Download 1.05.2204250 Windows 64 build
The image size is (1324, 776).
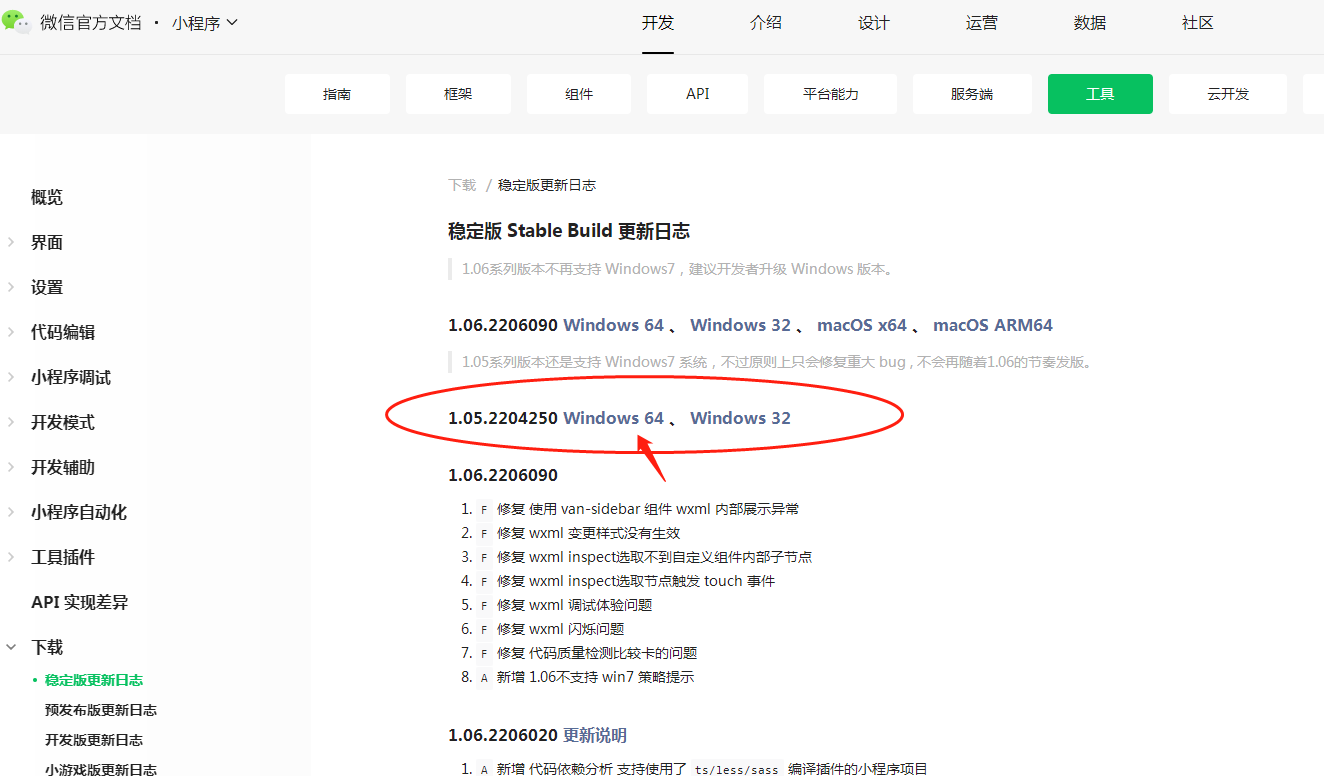pos(614,418)
